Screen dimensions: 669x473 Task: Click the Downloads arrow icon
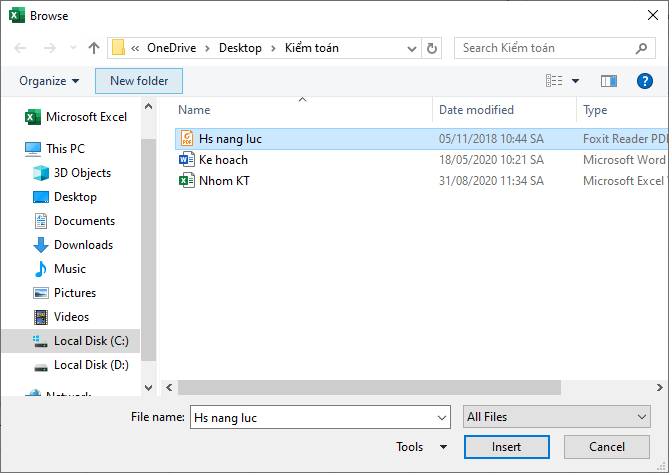click(x=41, y=245)
